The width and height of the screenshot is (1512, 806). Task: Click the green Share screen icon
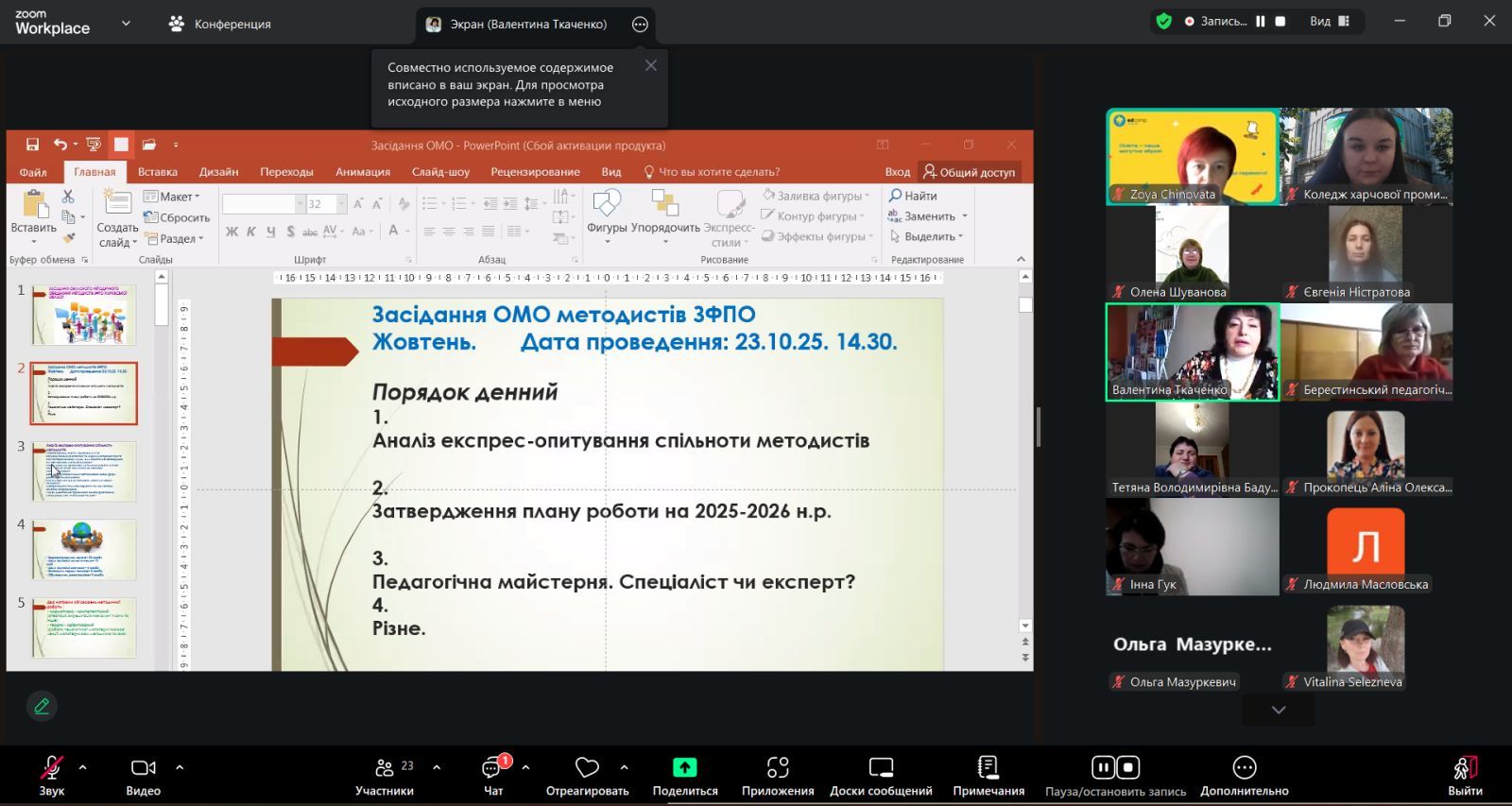pos(684,768)
